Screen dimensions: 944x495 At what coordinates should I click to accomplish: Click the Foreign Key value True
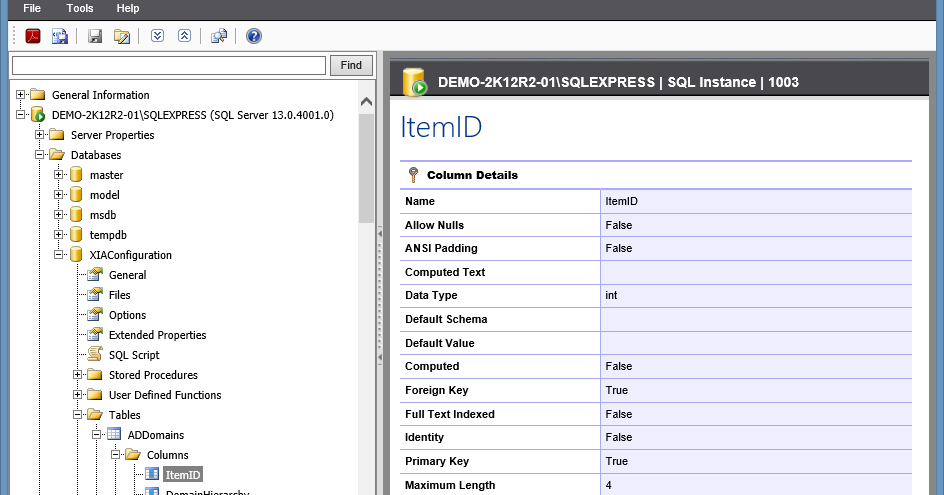[616, 390]
